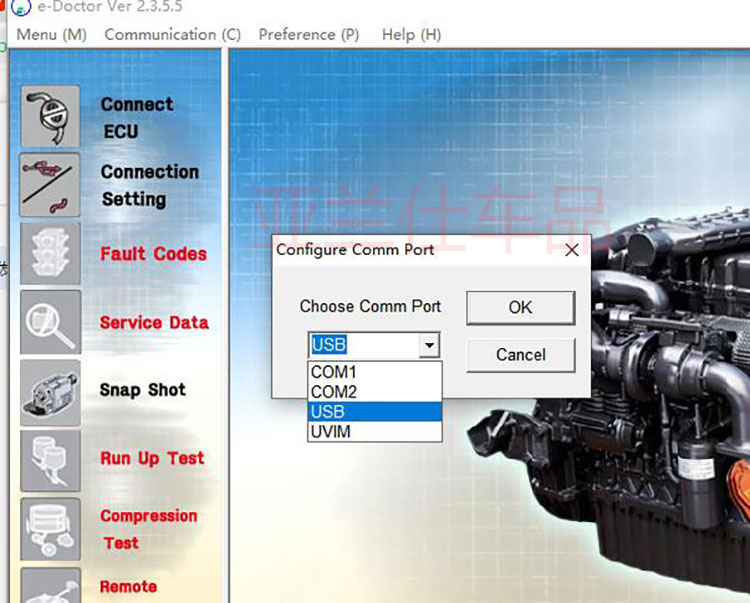Click the Snap Shot camera icon
Image resolution: width=750 pixels, height=603 pixels.
(50, 393)
